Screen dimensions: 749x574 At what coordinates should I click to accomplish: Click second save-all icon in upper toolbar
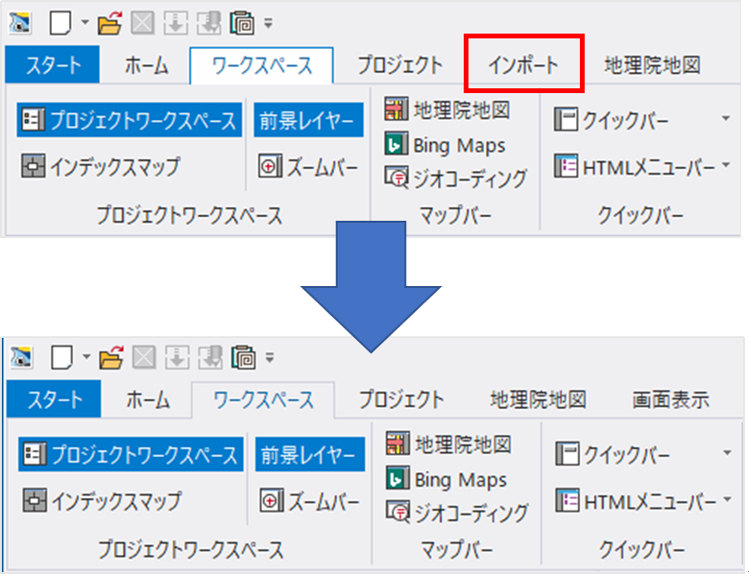point(209,22)
